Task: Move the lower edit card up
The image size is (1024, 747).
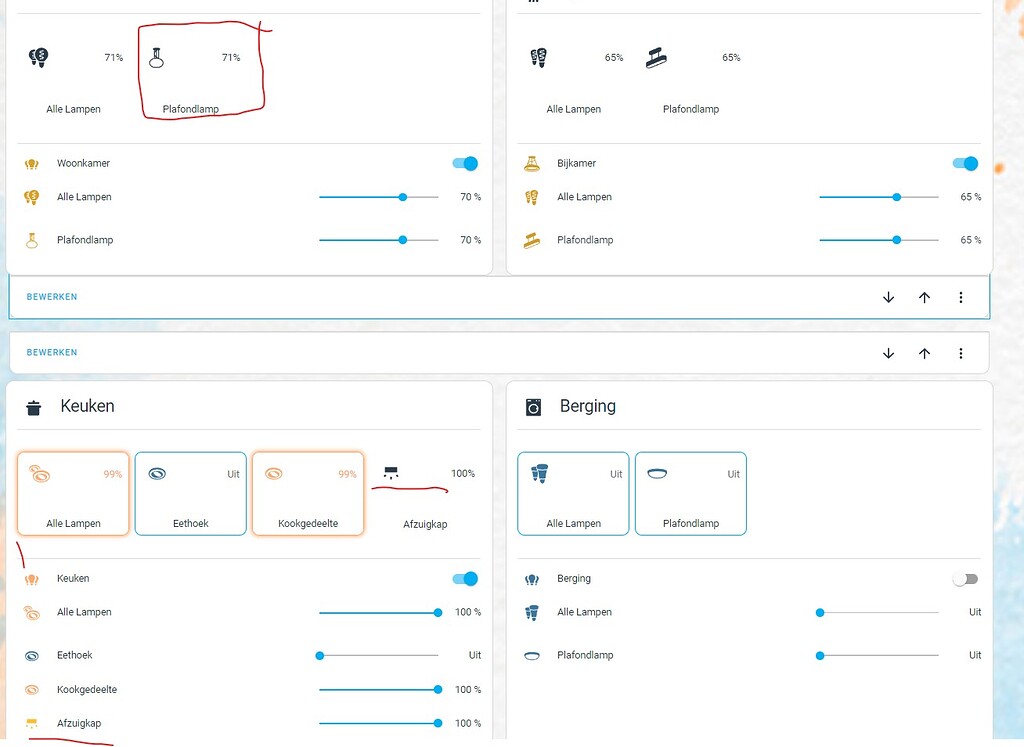Action: [924, 353]
